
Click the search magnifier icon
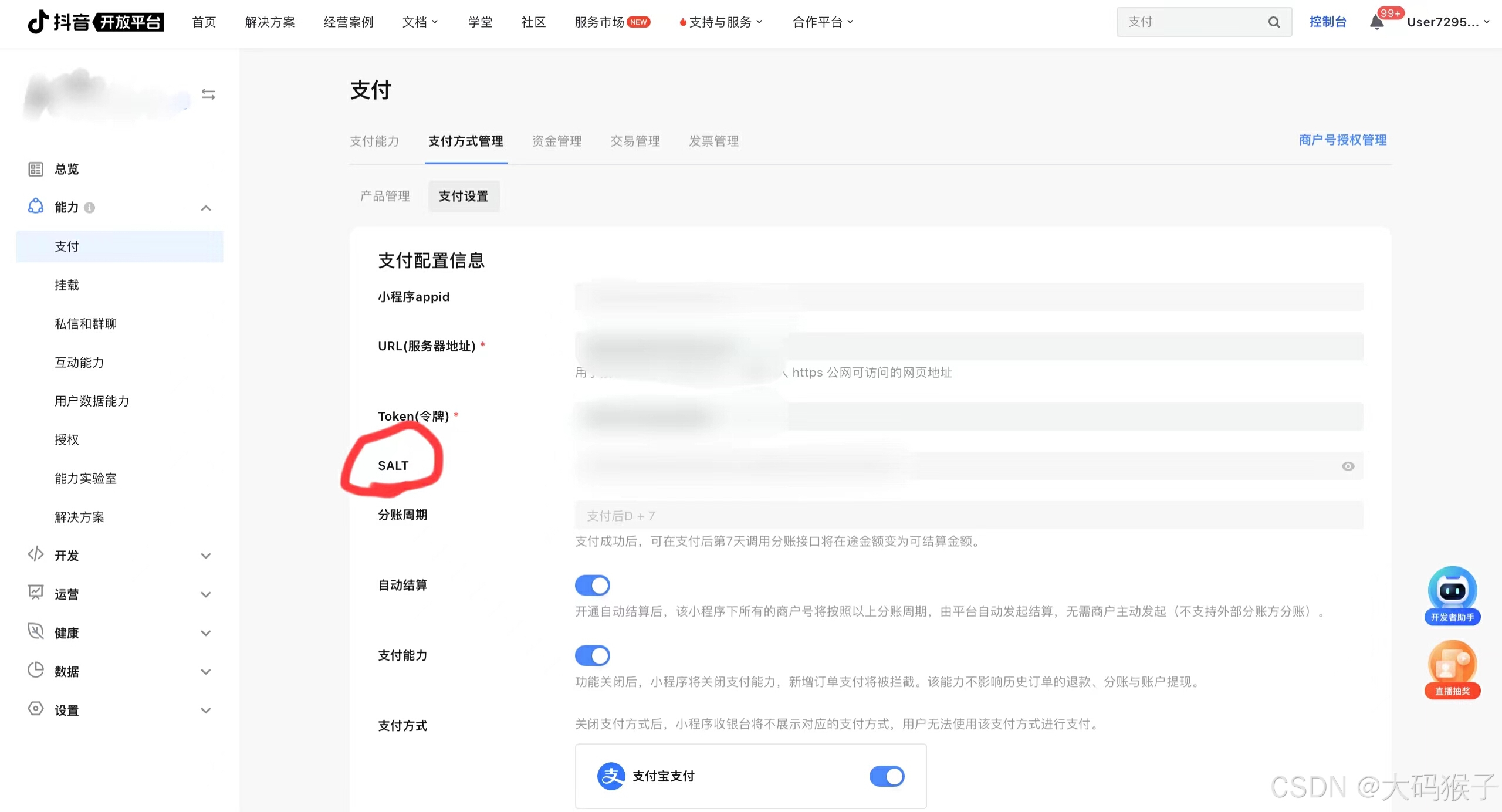1274,22
